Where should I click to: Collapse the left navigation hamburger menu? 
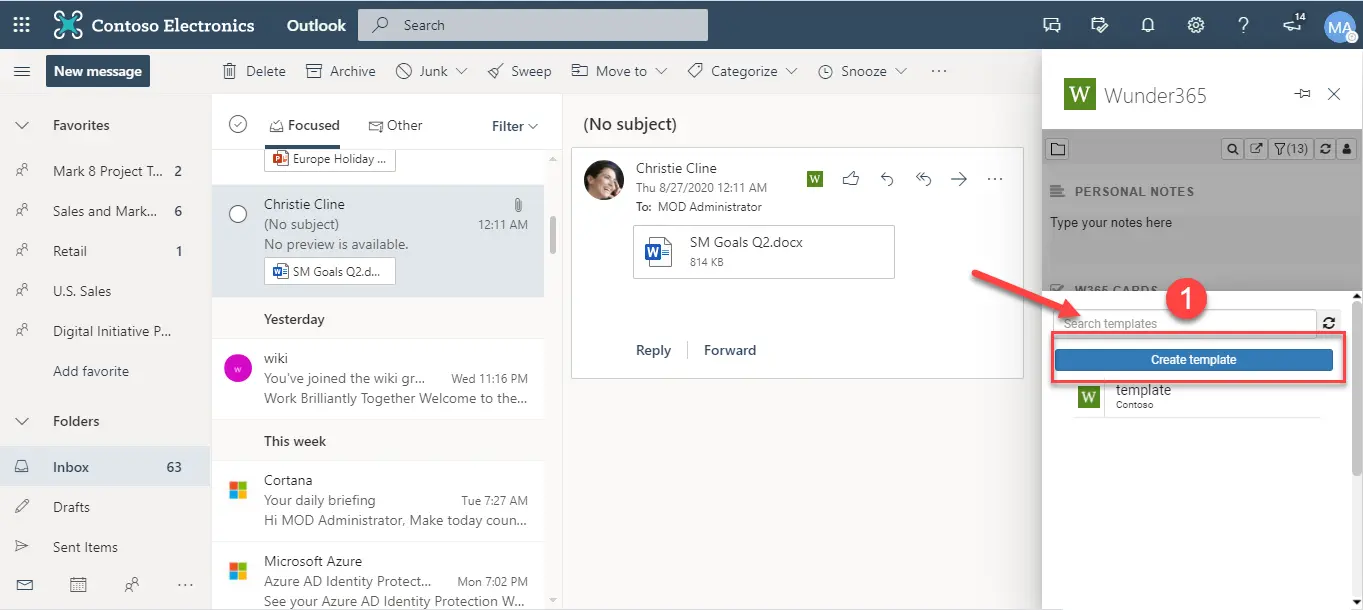click(x=21, y=71)
